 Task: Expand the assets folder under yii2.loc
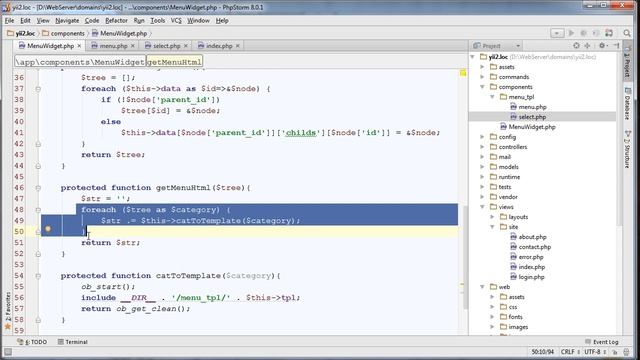pos(482,67)
